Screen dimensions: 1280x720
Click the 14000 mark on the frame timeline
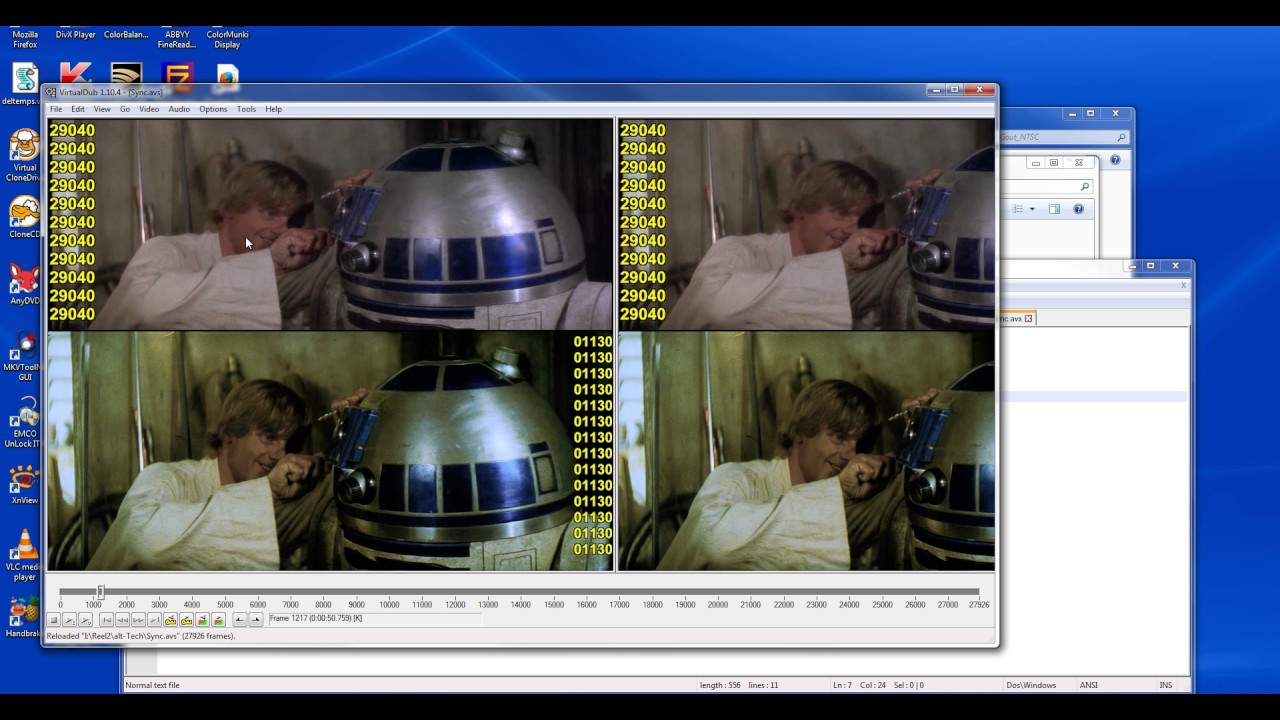point(521,605)
